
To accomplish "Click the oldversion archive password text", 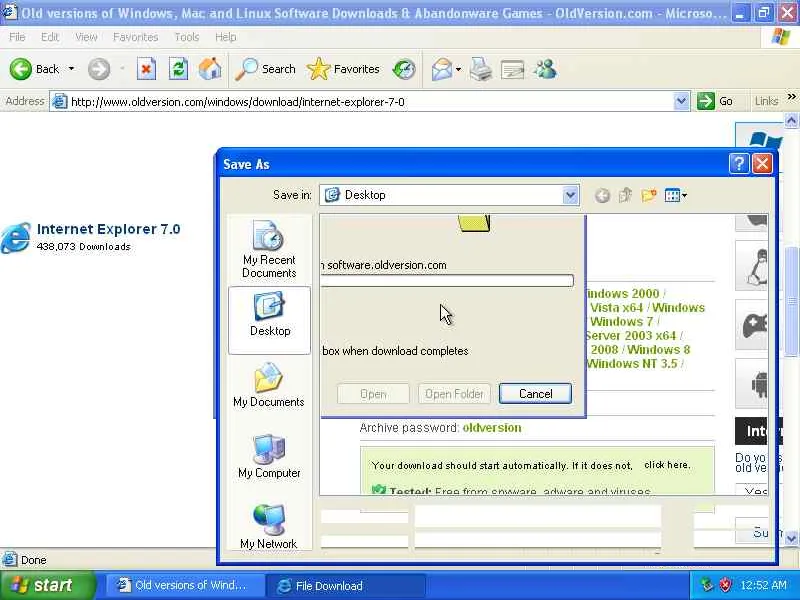I will 492,428.
